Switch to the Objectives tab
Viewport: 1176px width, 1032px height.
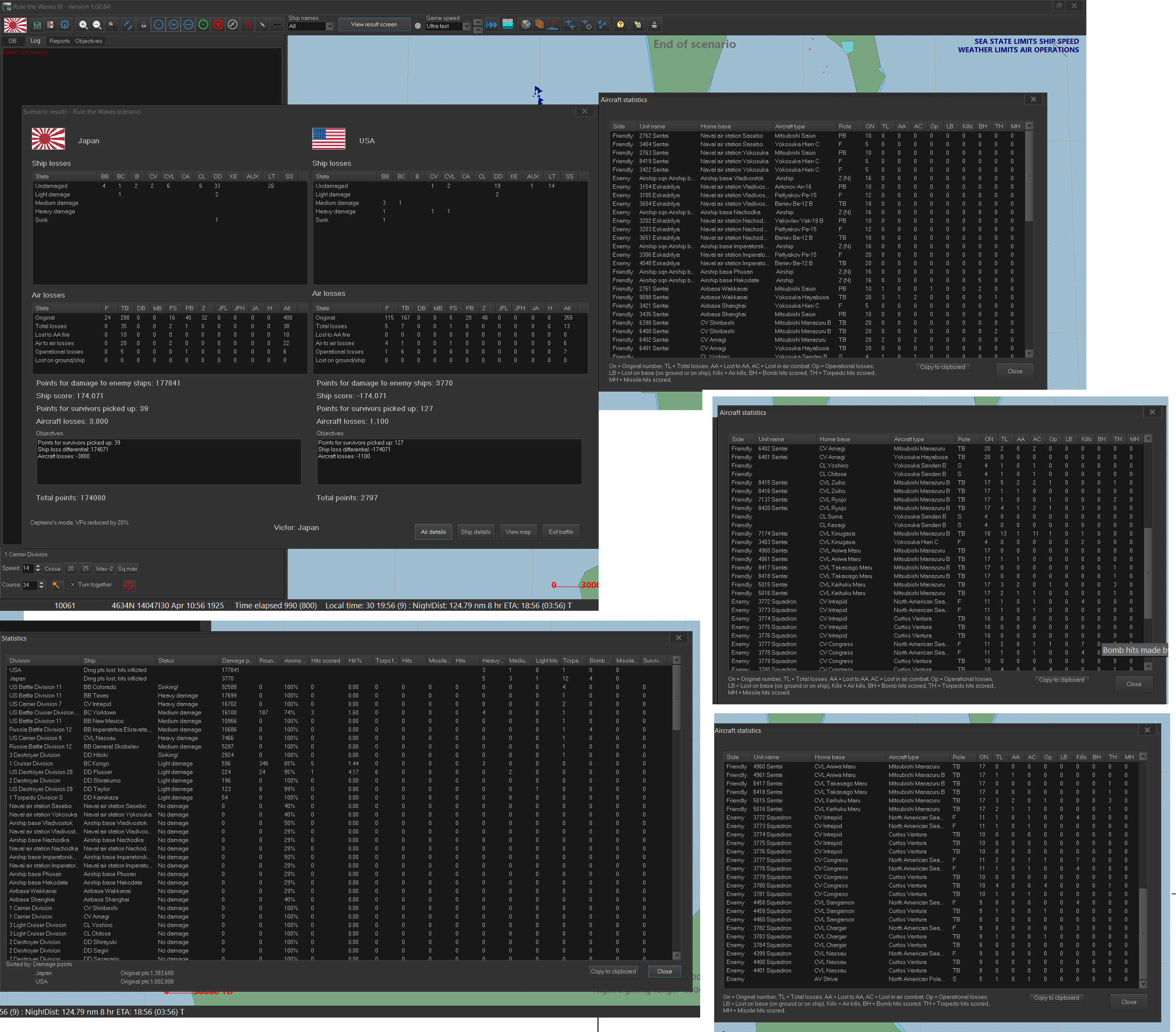pyautogui.click(x=89, y=41)
